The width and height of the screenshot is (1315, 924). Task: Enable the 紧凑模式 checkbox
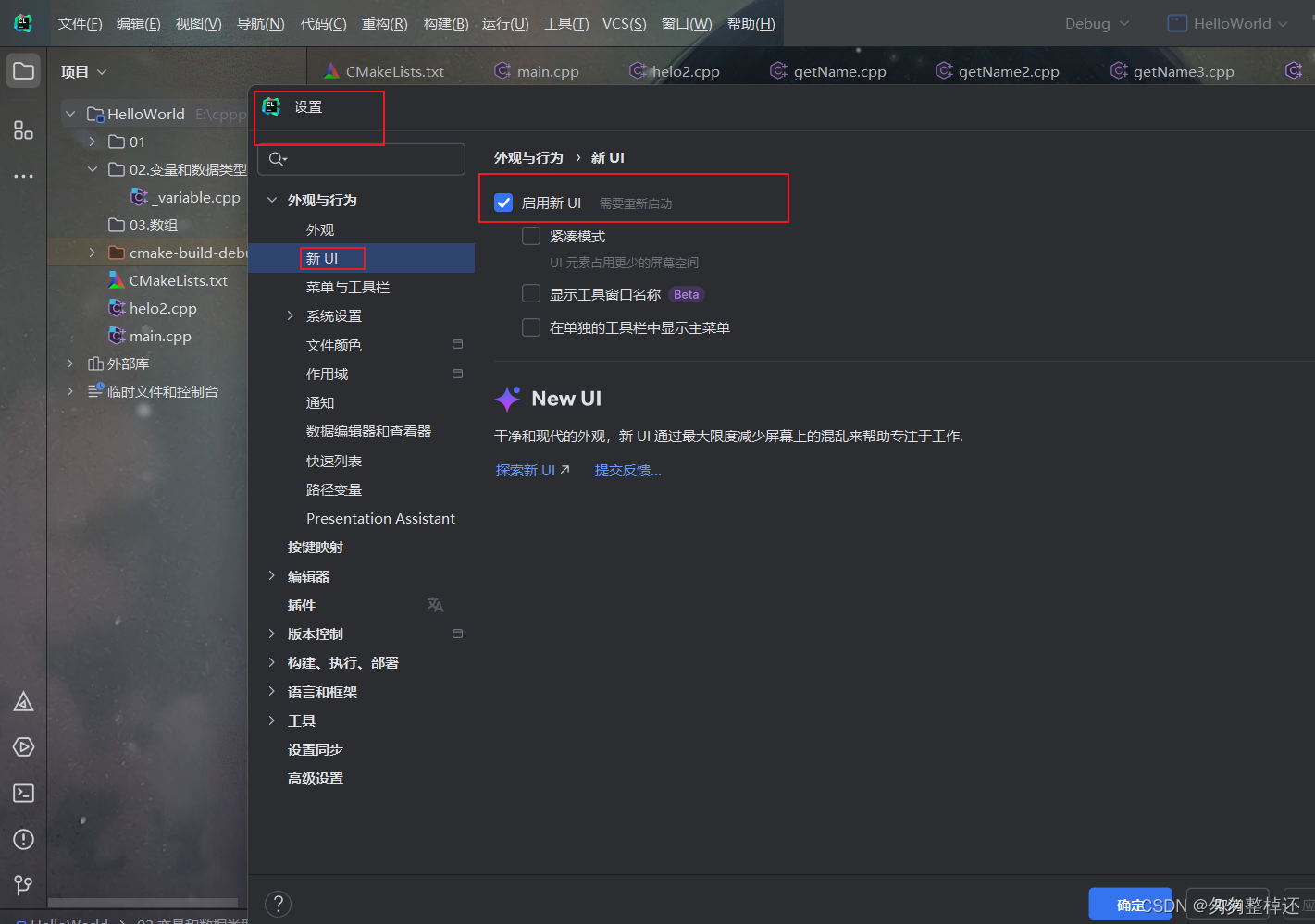coord(531,236)
